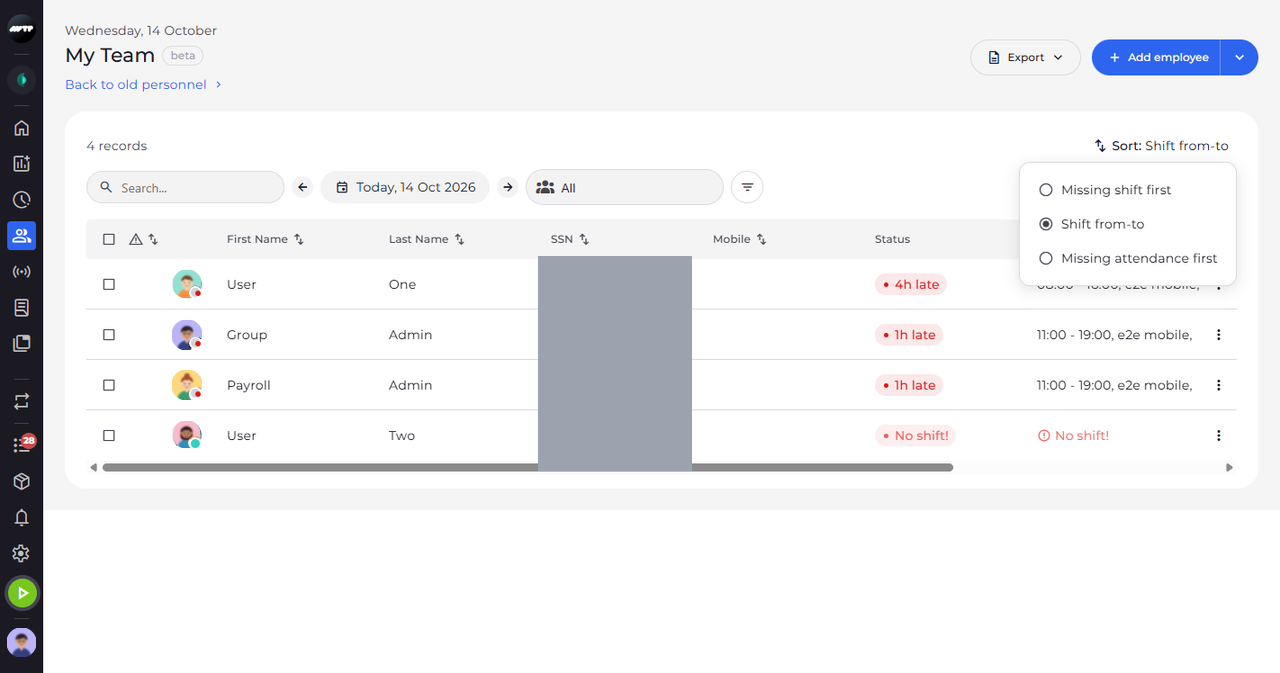The height and width of the screenshot is (673, 1280).
Task: Click the Status column header
Action: (x=892, y=239)
